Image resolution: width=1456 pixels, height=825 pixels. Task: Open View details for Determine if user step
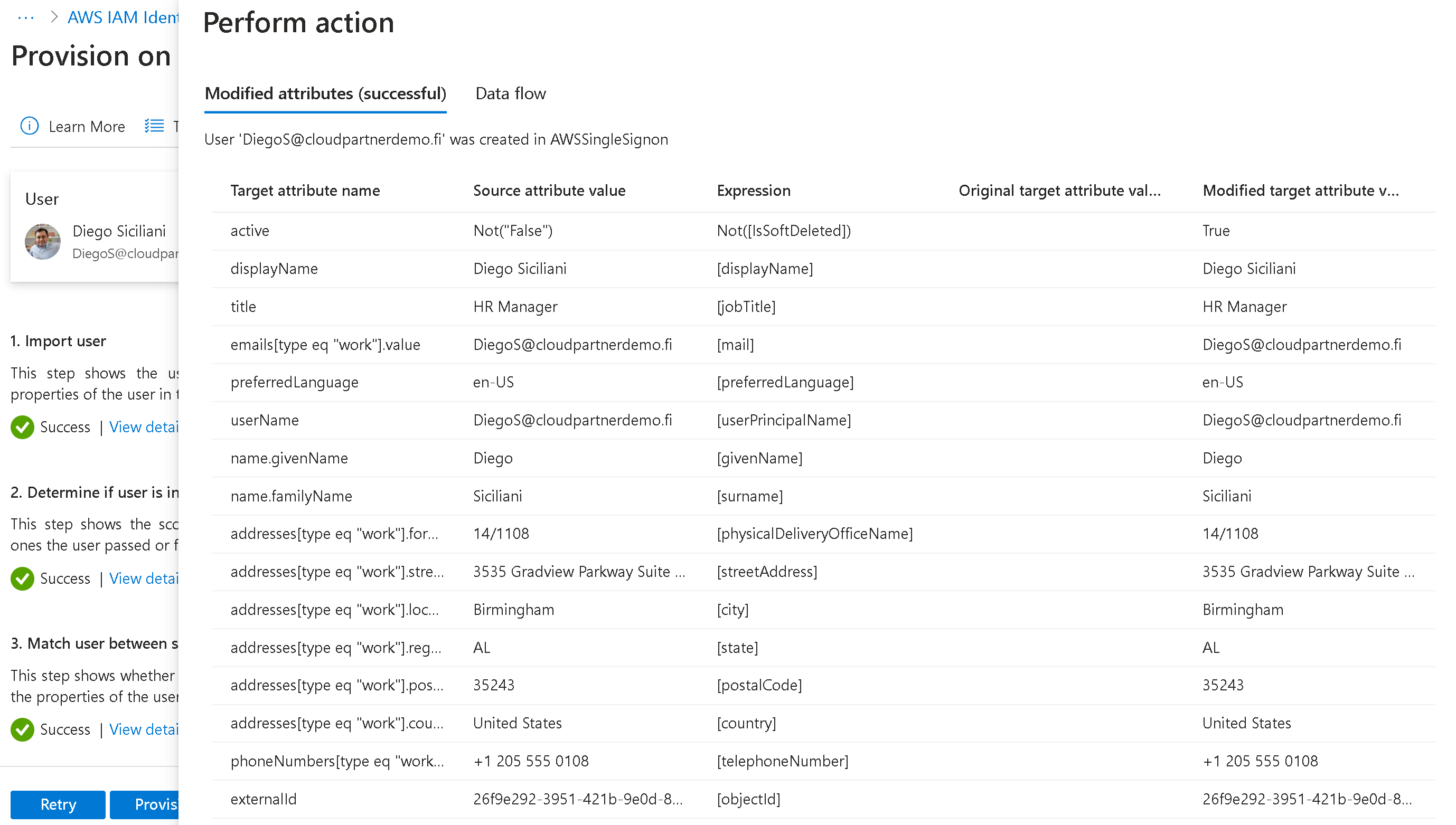[x=144, y=579]
